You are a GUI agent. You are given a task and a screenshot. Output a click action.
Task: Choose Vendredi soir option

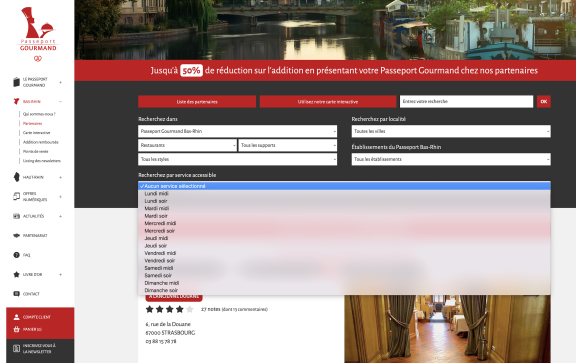pyautogui.click(x=344, y=260)
